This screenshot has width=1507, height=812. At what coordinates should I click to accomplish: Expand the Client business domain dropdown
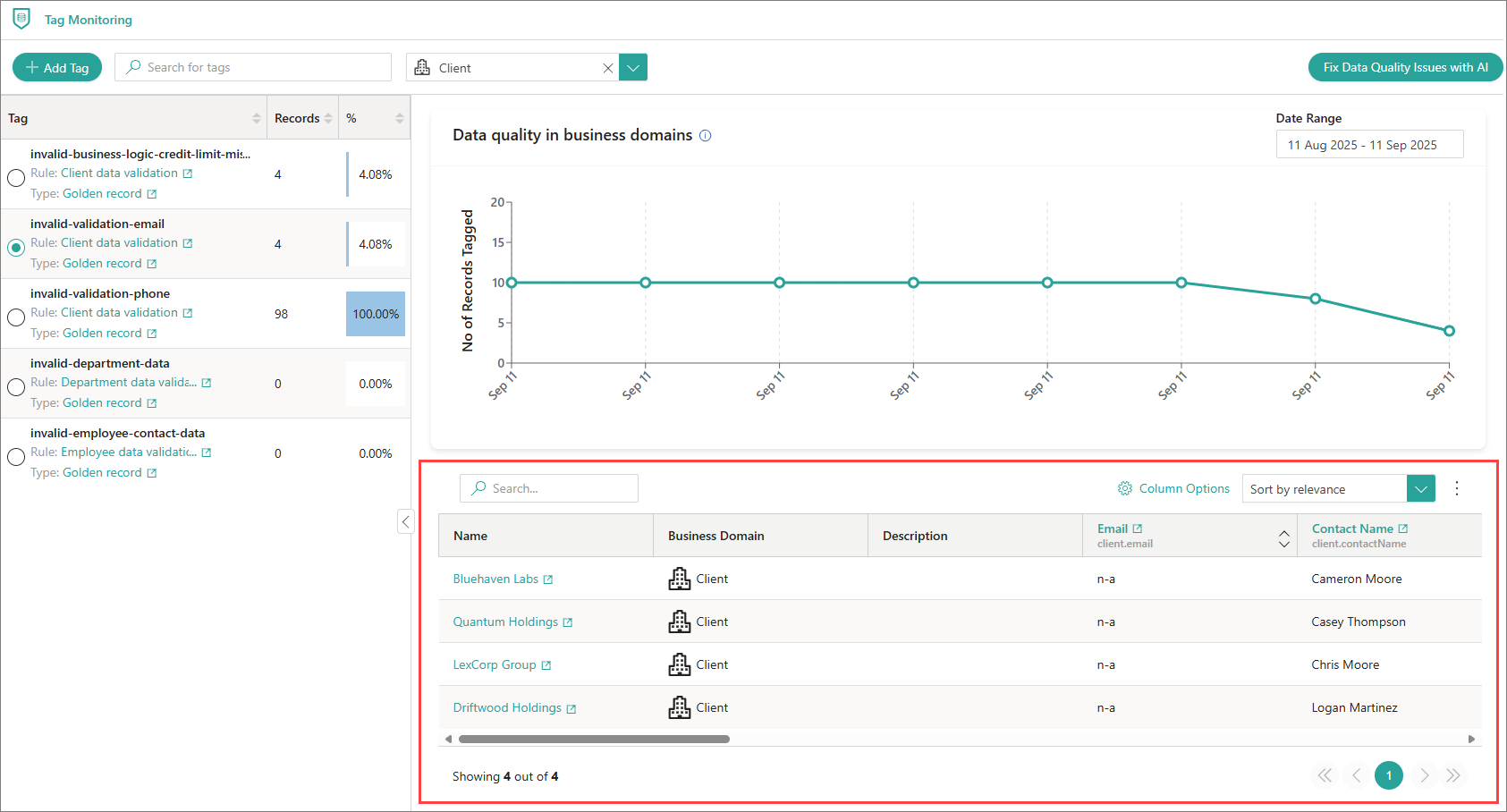pyautogui.click(x=633, y=68)
